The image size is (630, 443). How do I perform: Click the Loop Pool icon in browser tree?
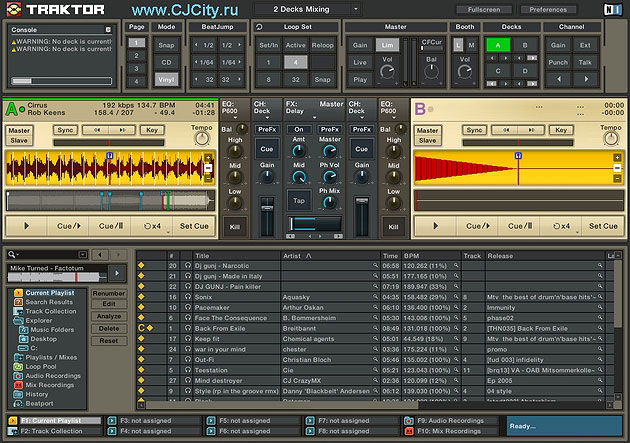point(19,365)
